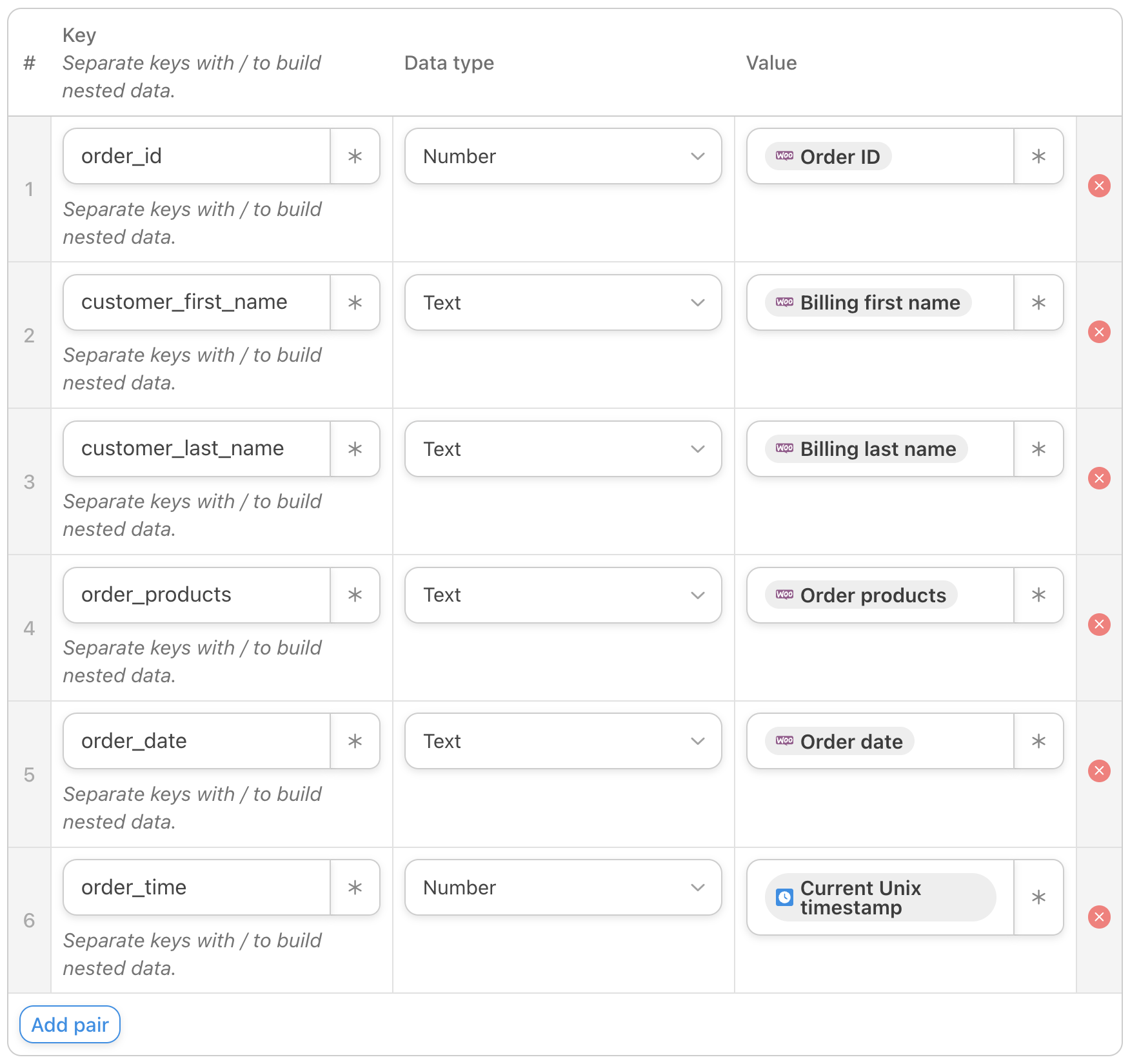Click asterisk beside customer_first_name key
The image size is (1130, 1064).
pyautogui.click(x=355, y=302)
